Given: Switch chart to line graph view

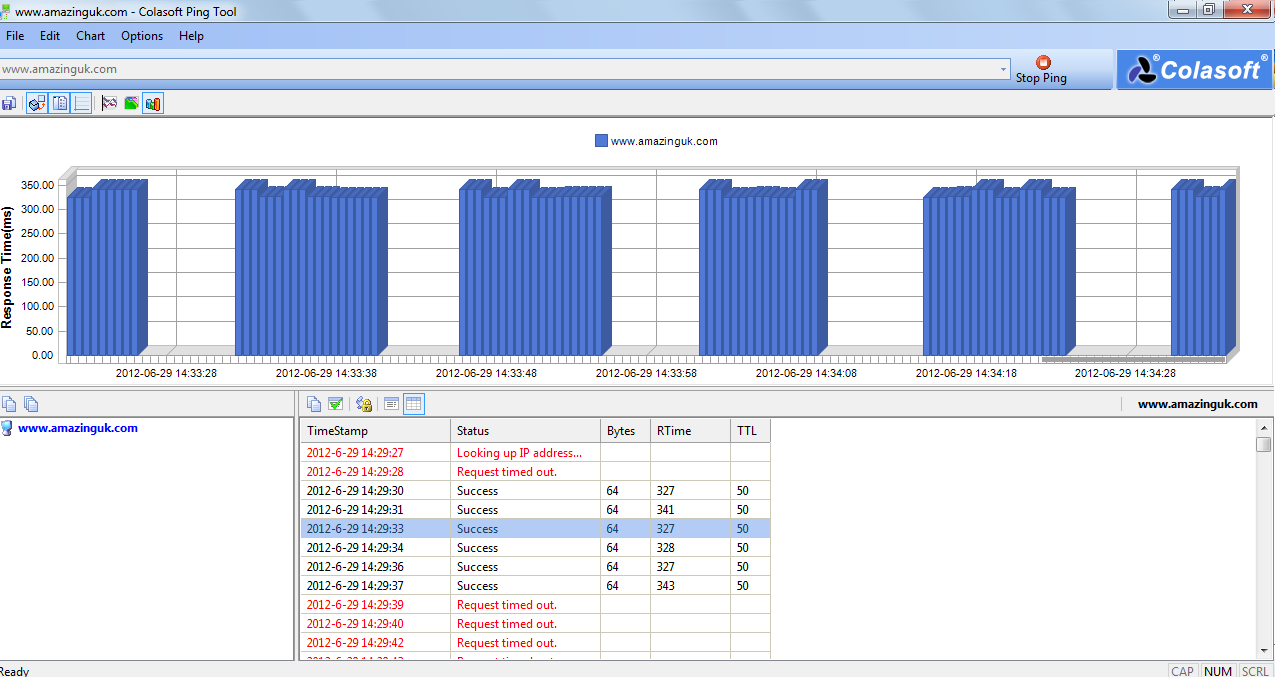Looking at the screenshot, I should [x=109, y=103].
